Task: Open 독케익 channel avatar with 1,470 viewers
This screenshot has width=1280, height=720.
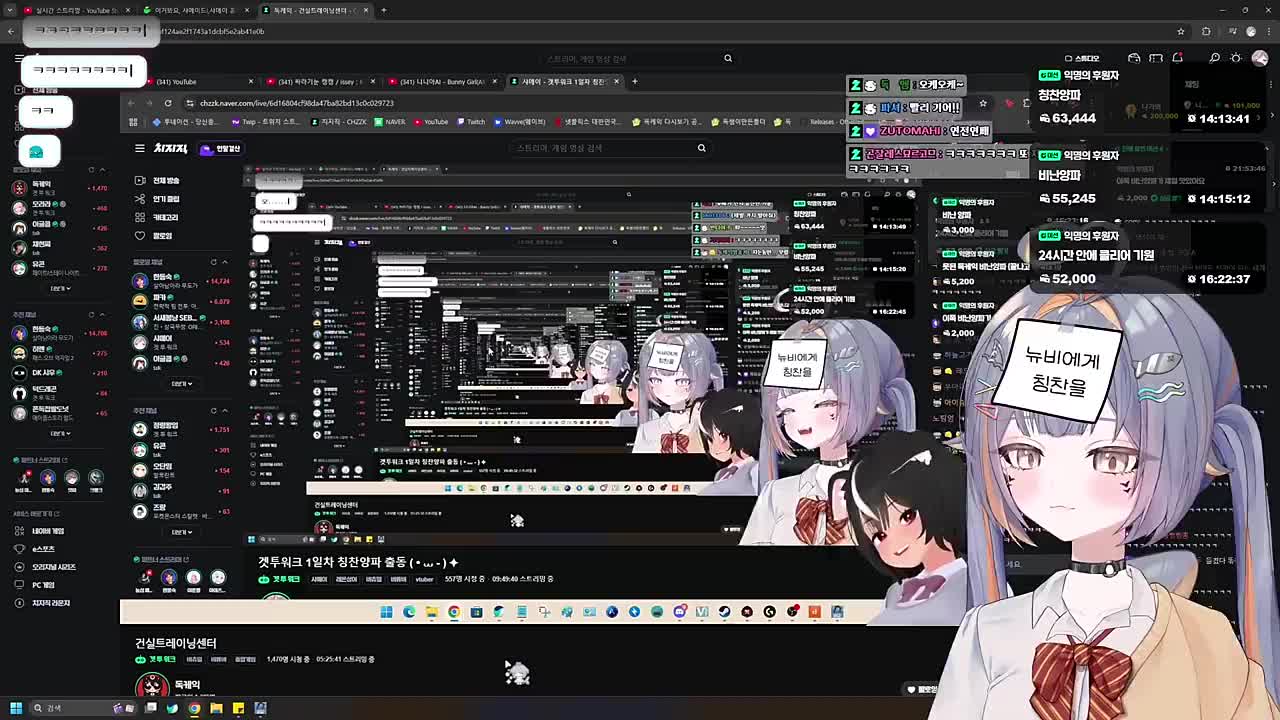Action: pos(19,187)
